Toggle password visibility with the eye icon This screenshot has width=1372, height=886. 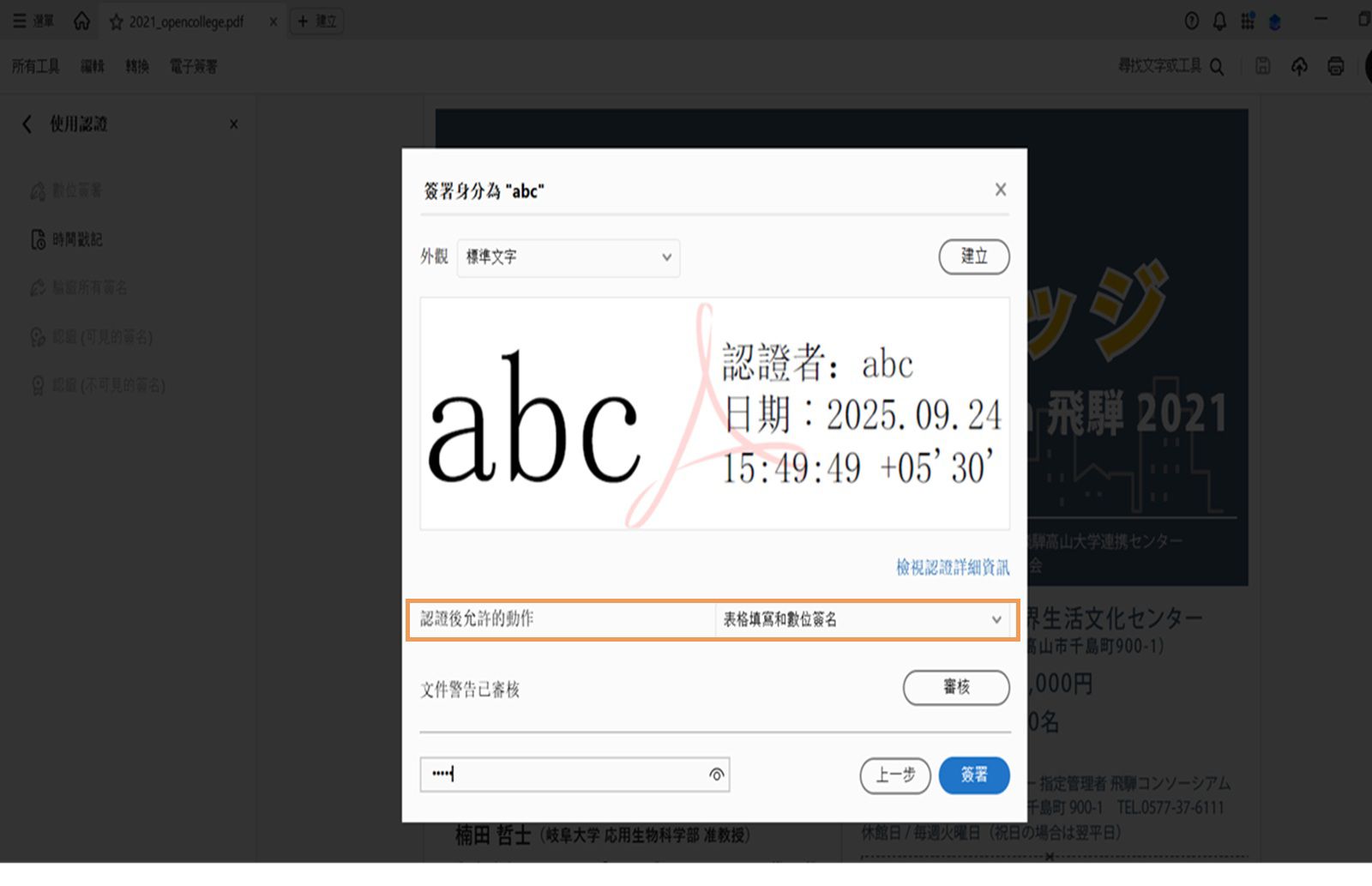click(717, 774)
